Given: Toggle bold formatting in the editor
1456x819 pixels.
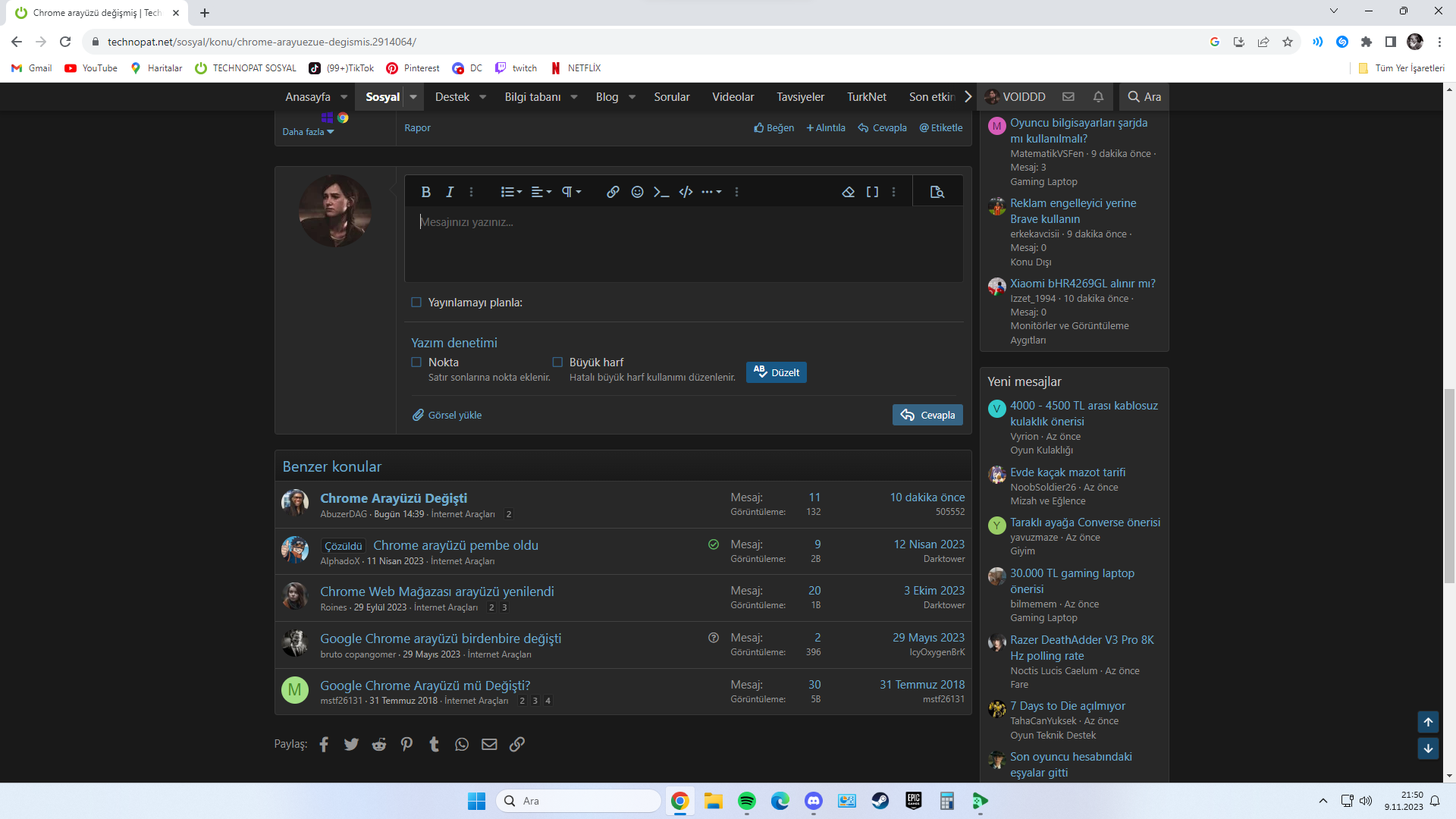Looking at the screenshot, I should tap(425, 192).
